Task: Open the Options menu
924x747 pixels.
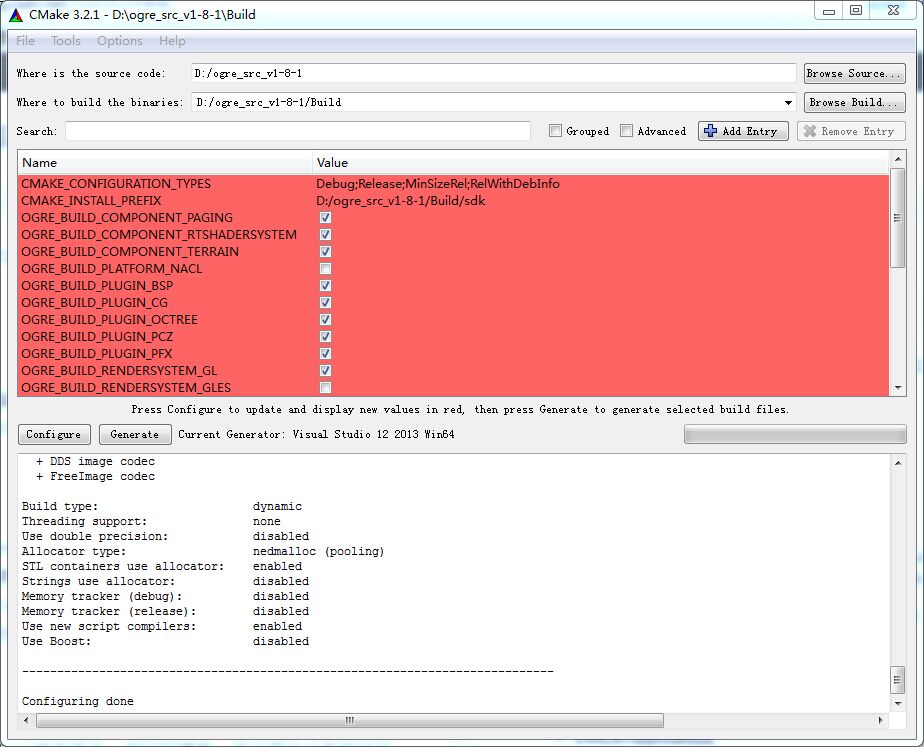Action: (x=120, y=41)
